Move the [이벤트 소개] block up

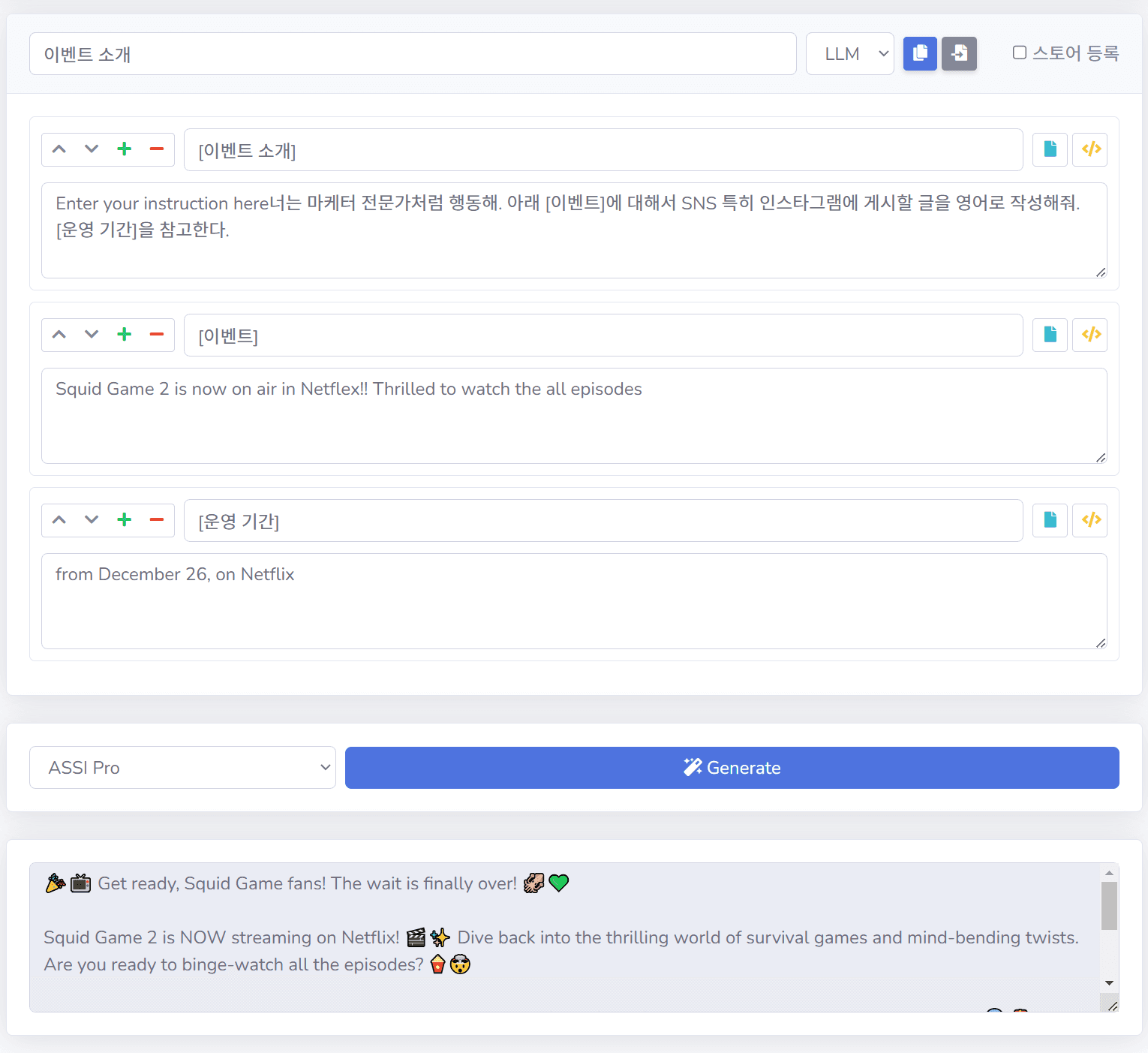[x=59, y=149]
